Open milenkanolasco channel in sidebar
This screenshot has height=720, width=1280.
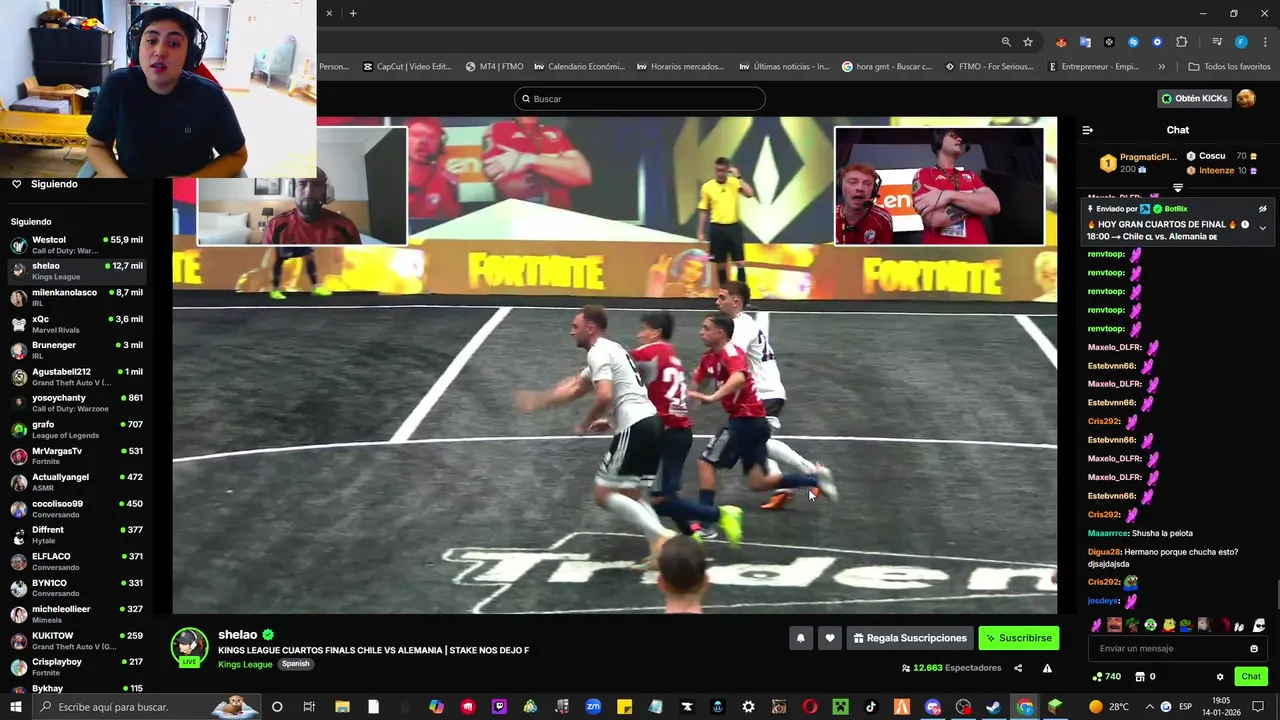(78, 298)
